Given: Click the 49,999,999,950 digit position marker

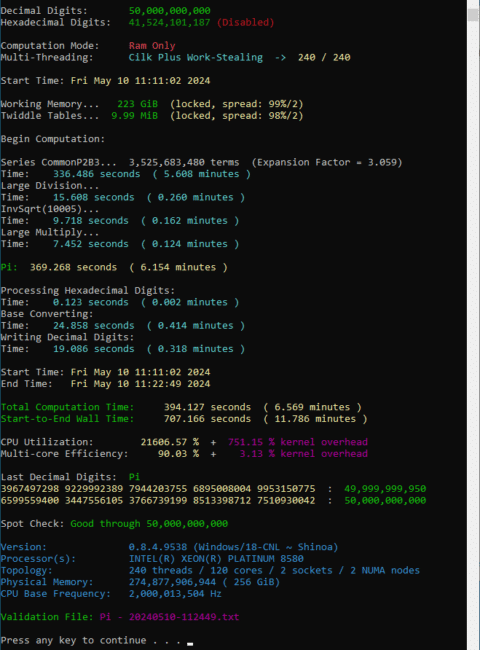Looking at the screenshot, I should click(385, 489).
